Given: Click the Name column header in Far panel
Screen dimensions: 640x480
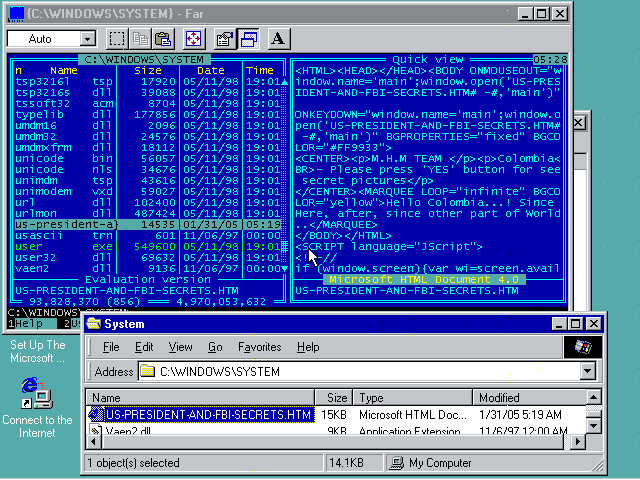Looking at the screenshot, I should tap(64, 71).
